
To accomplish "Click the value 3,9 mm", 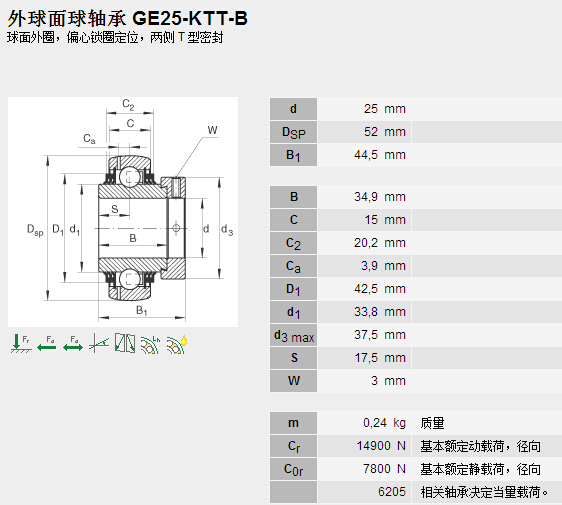I will (x=383, y=265).
